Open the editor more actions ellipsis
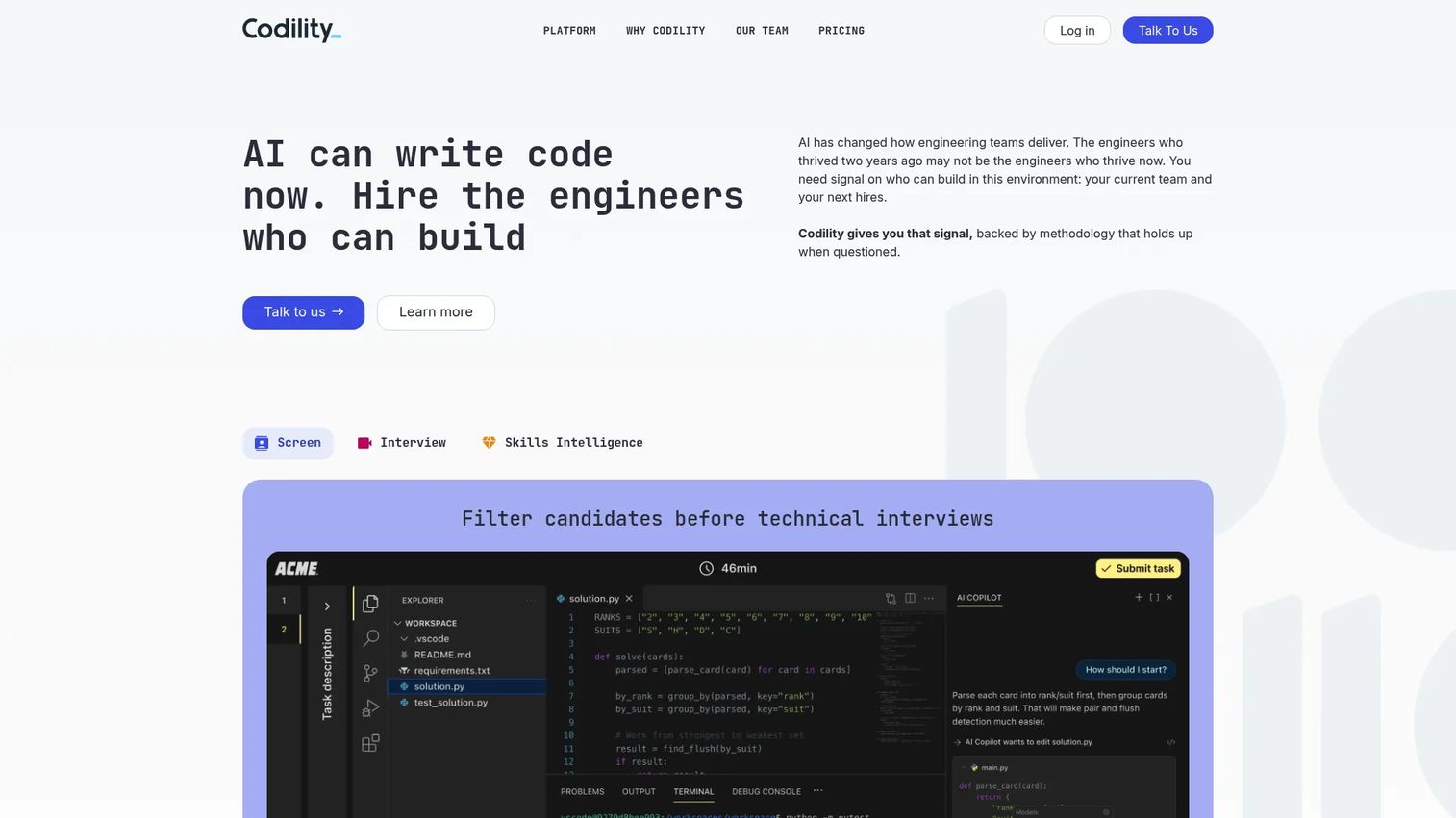The width and height of the screenshot is (1456, 818). click(x=929, y=598)
